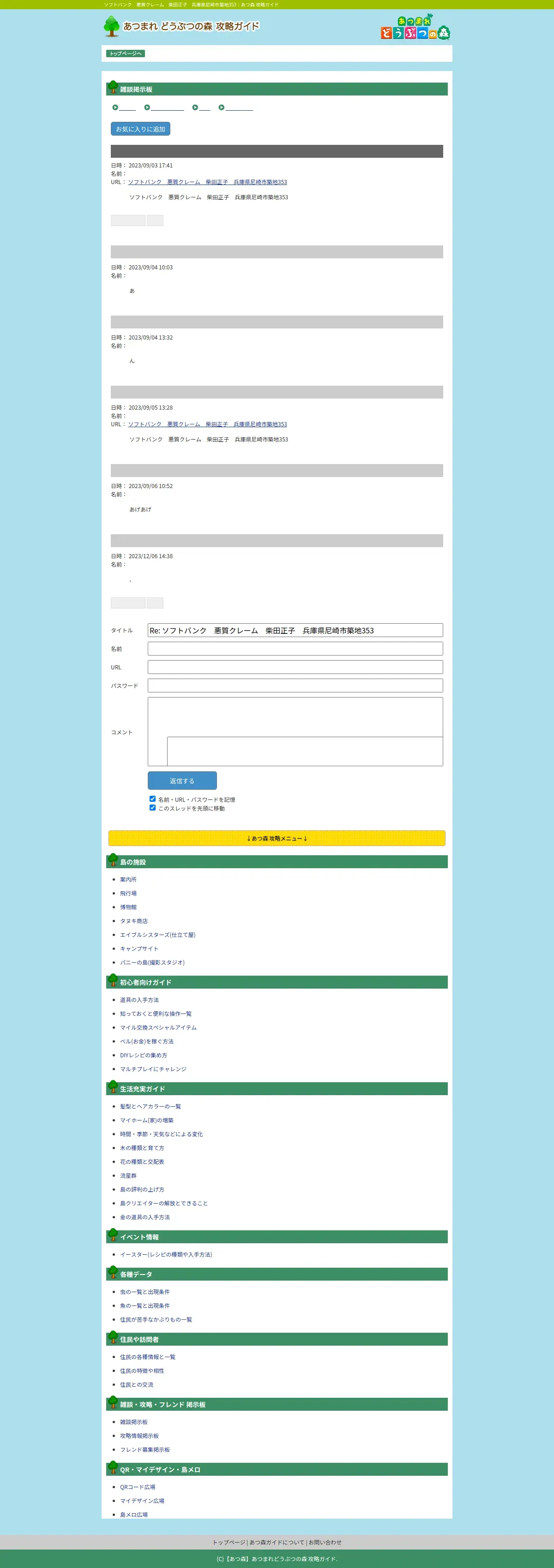The height and width of the screenshot is (1568, 554).
Task: Open 雑談掲示板 link in bottom menu
Action: click(133, 1422)
